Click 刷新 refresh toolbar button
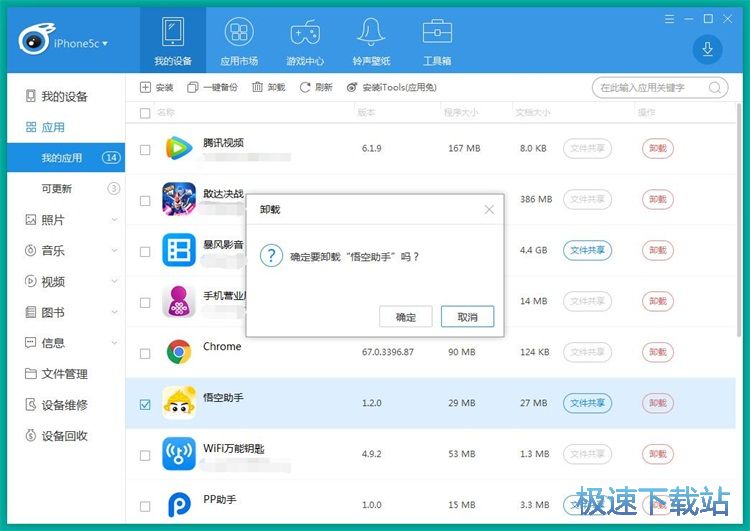 click(x=316, y=87)
